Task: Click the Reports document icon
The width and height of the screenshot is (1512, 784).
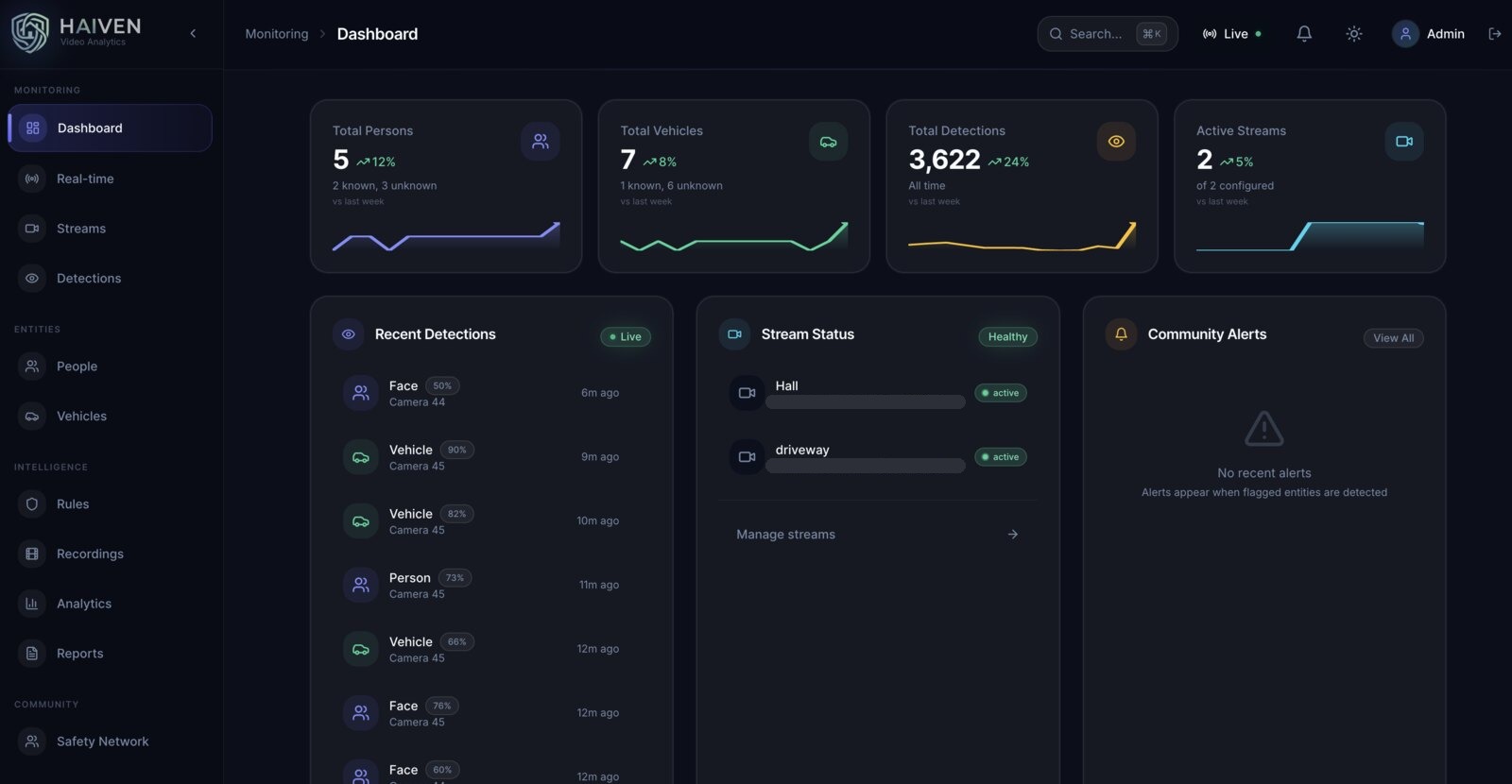Action: click(x=32, y=654)
